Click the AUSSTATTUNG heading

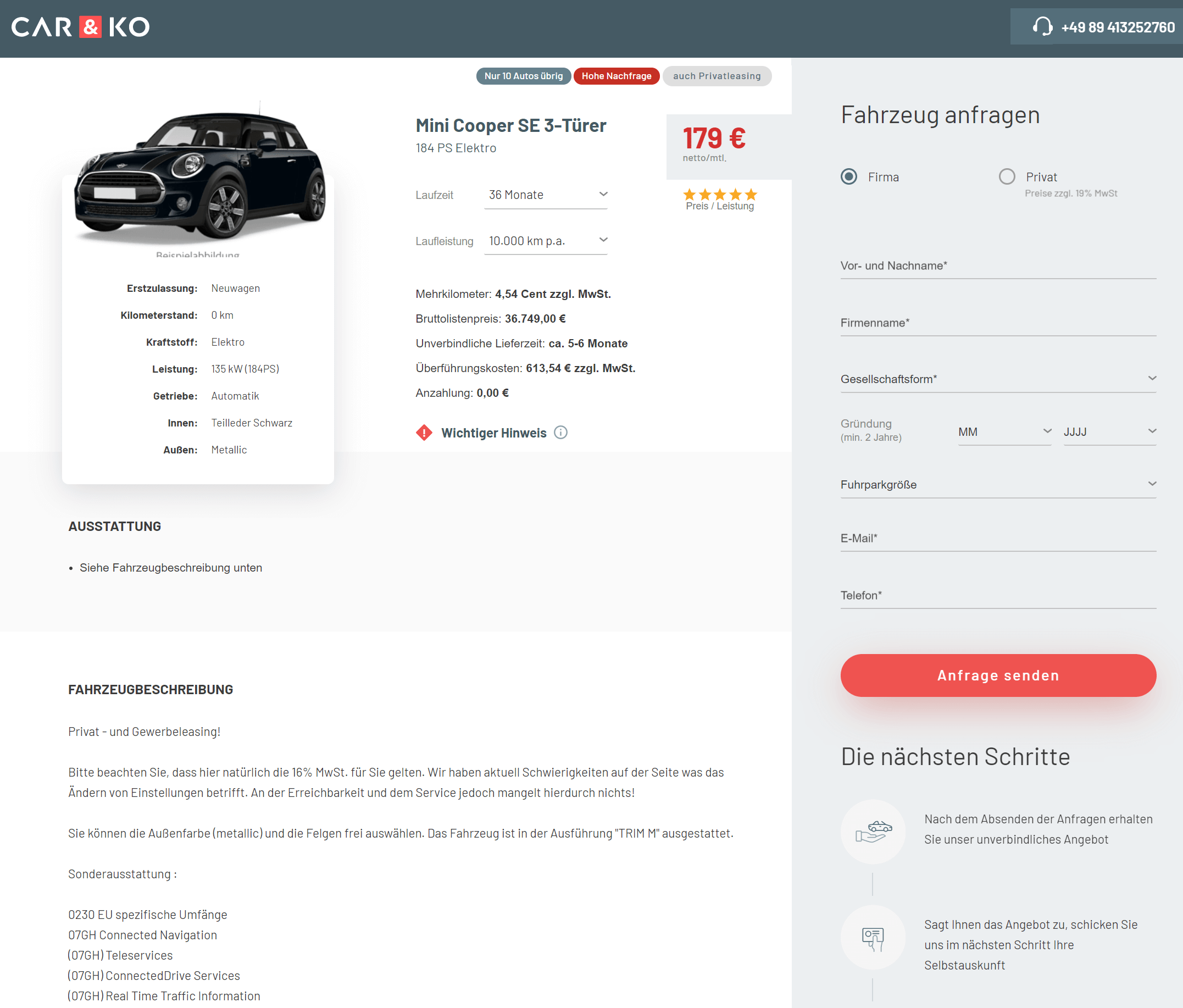(115, 526)
